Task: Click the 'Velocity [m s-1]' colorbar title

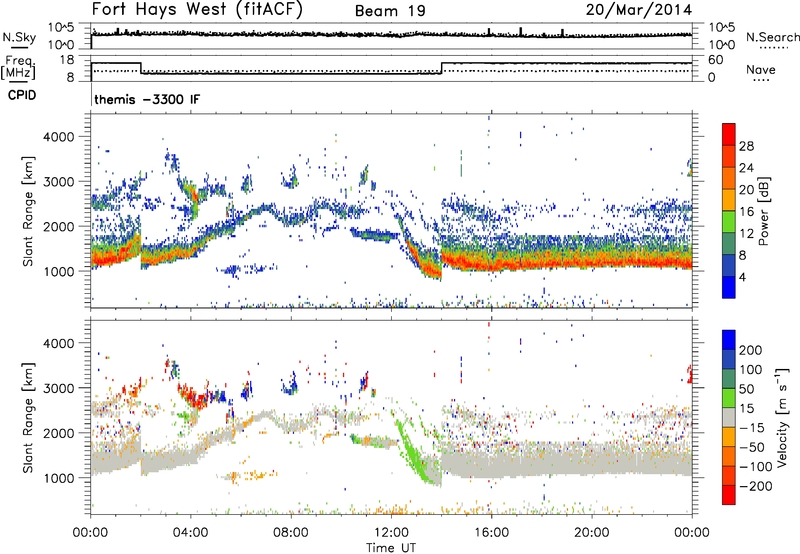Action: (783, 417)
